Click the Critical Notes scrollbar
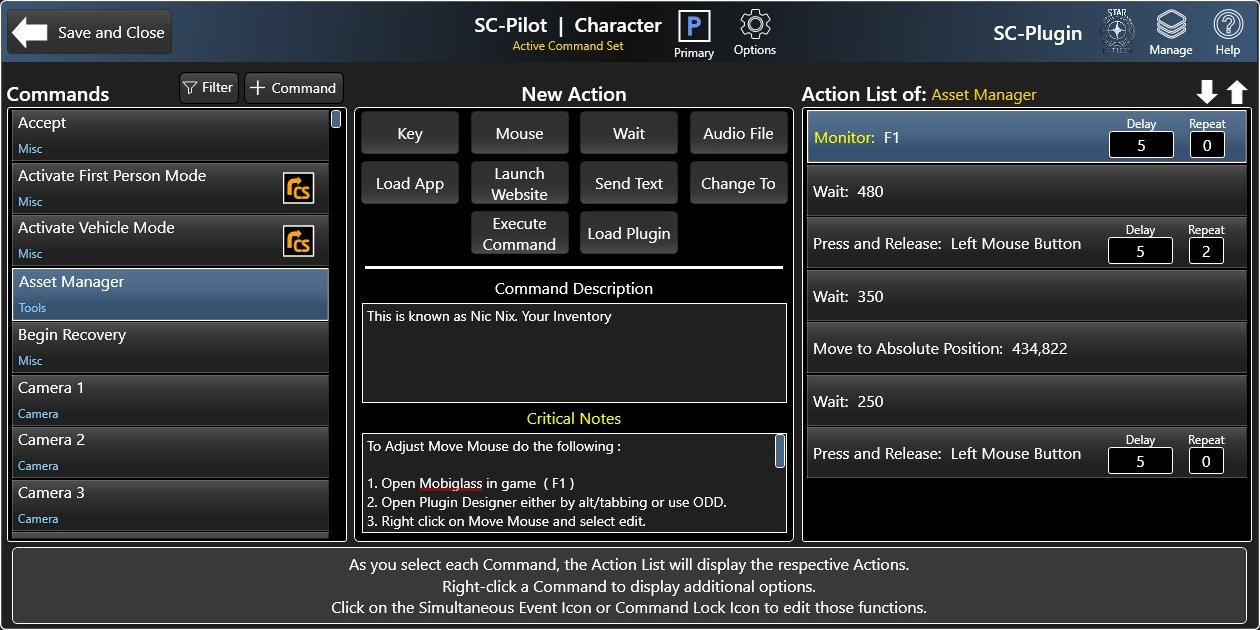The width and height of the screenshot is (1260, 630). (780, 452)
